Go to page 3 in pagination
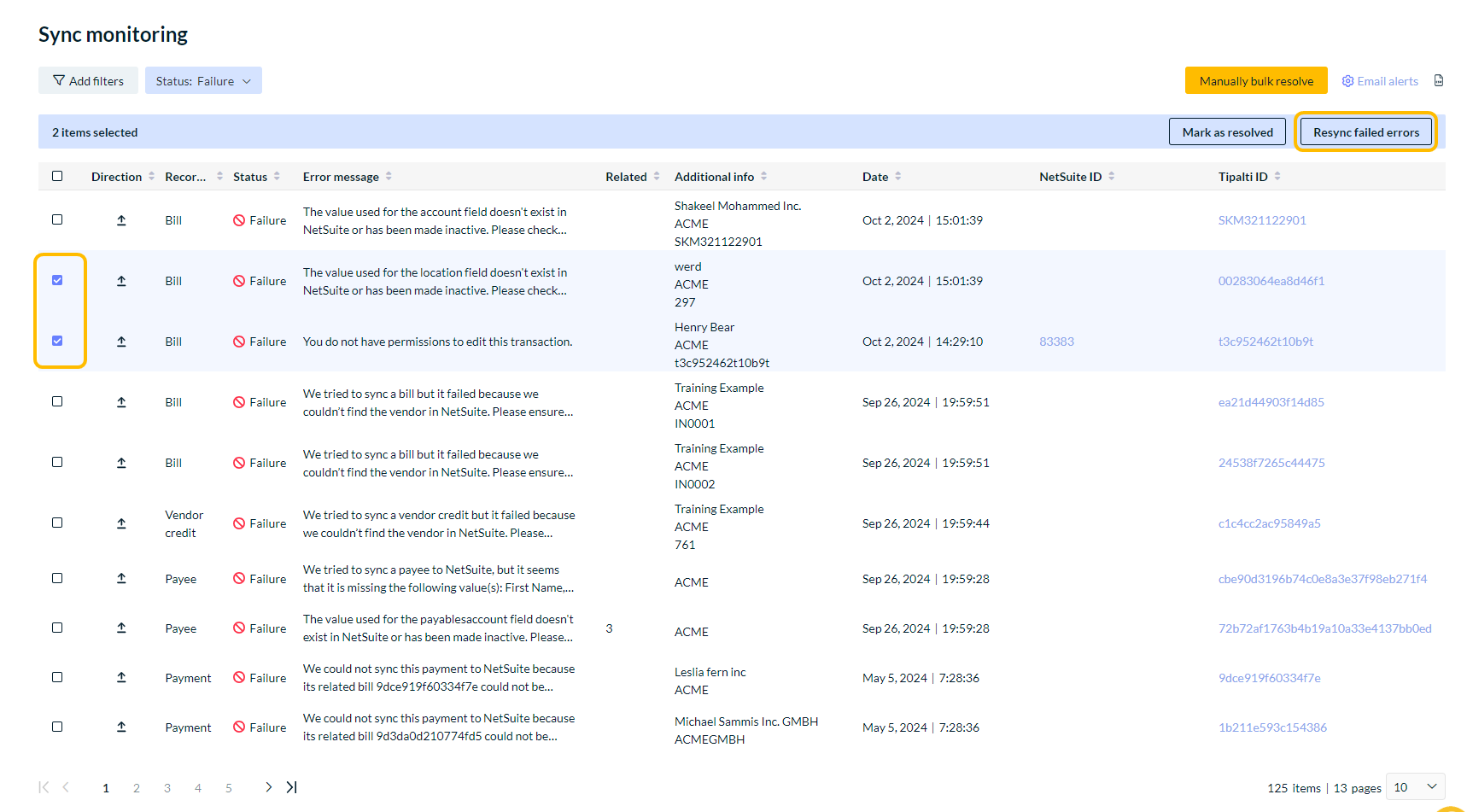1467x812 pixels. pyautogui.click(x=167, y=787)
